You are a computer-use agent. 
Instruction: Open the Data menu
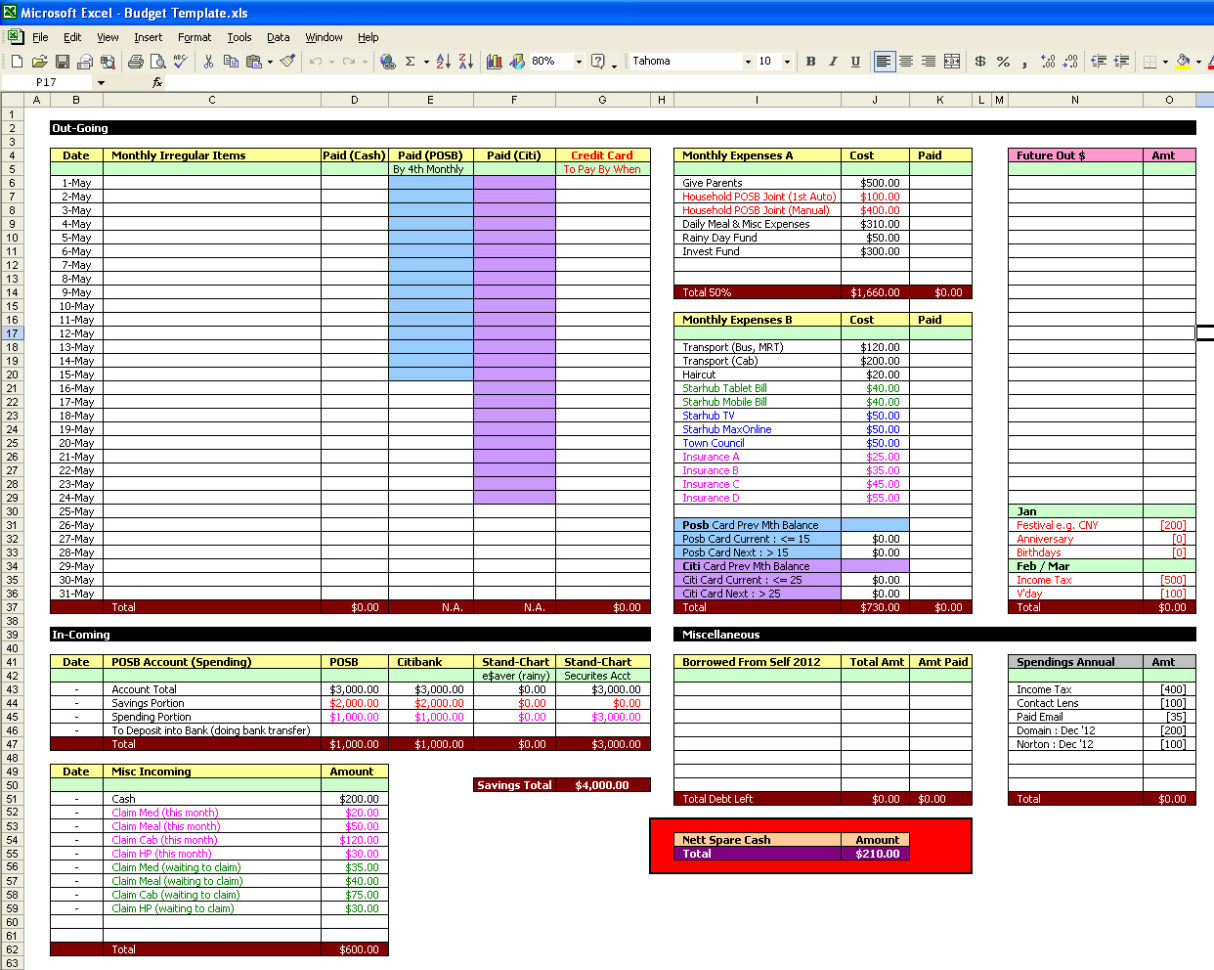[x=278, y=37]
